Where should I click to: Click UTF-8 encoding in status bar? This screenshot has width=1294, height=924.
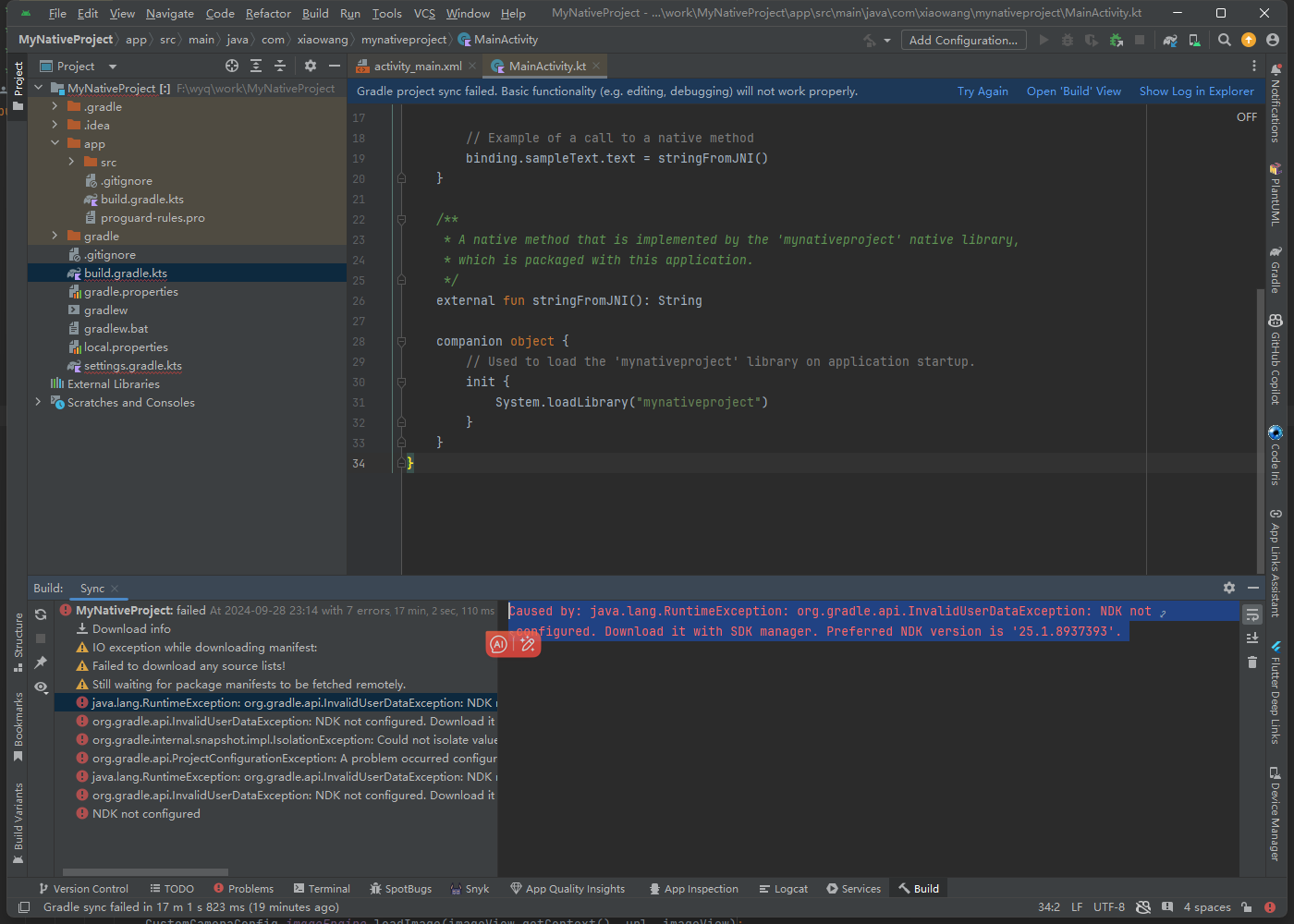click(1109, 907)
